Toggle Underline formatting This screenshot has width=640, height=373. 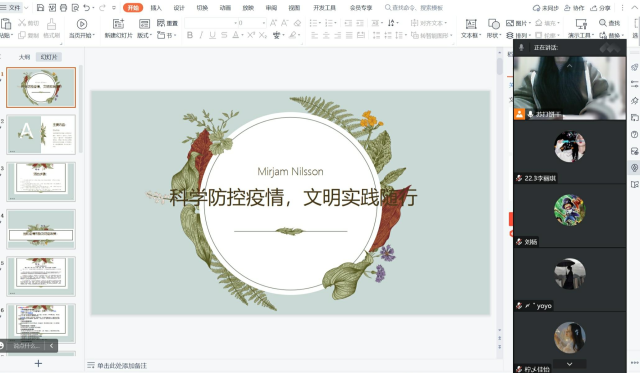(212, 35)
